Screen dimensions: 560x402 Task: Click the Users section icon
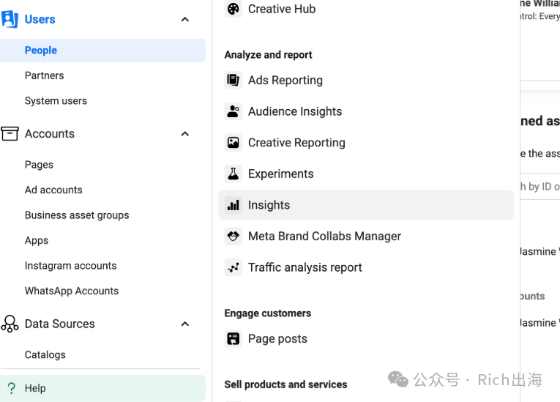click(9, 19)
